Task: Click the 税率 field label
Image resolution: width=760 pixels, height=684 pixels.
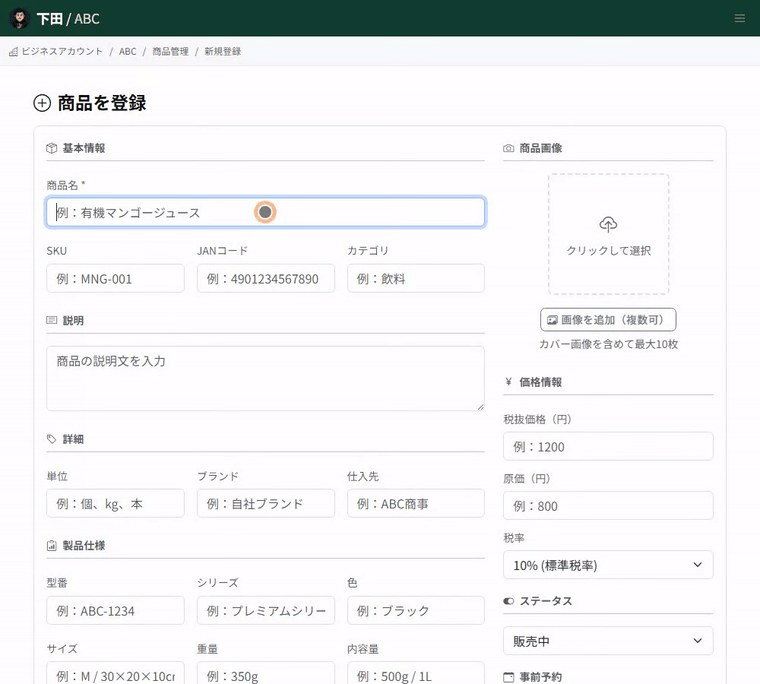Action: pos(514,538)
